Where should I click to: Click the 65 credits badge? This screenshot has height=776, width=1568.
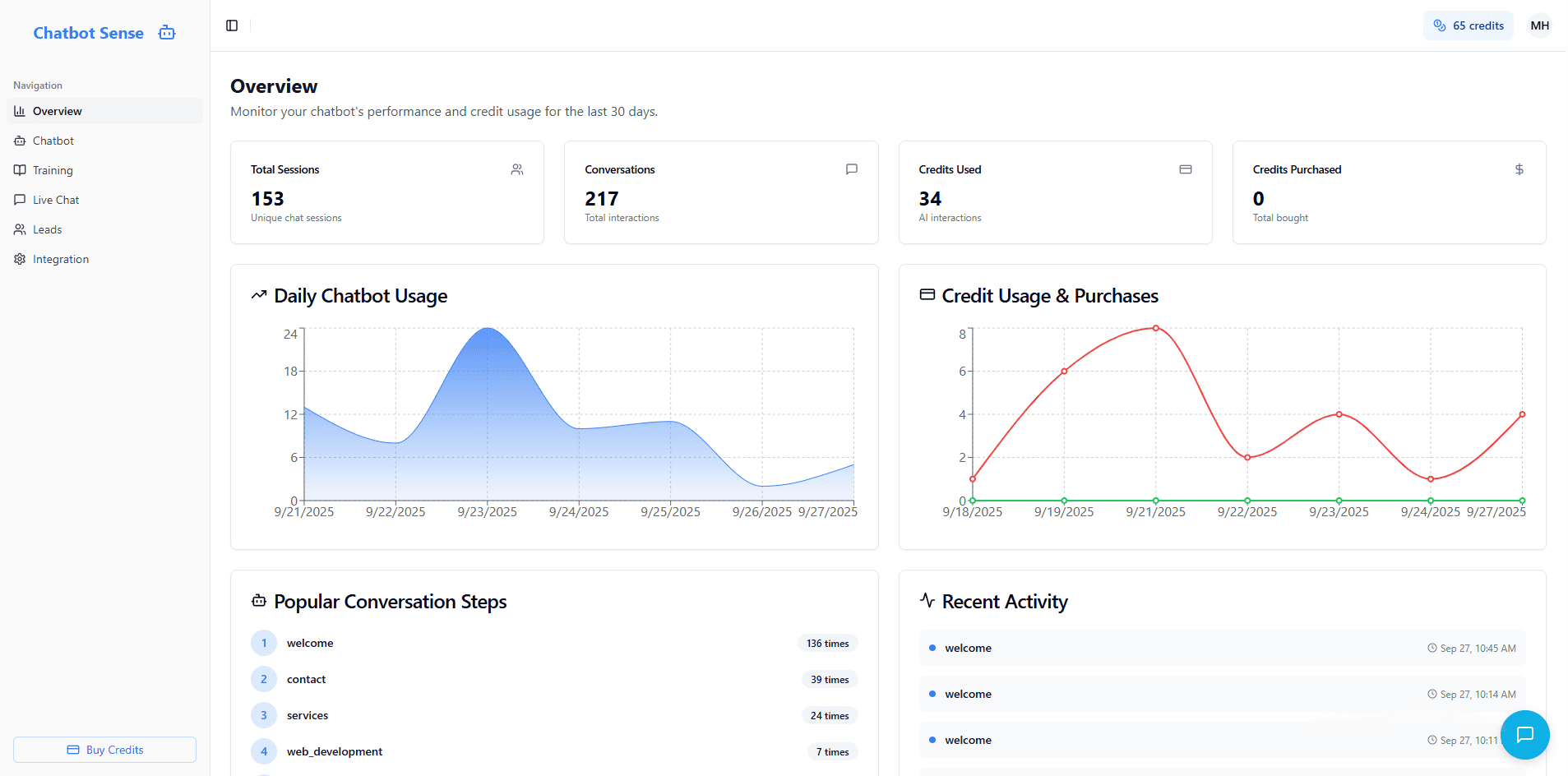tap(1469, 25)
